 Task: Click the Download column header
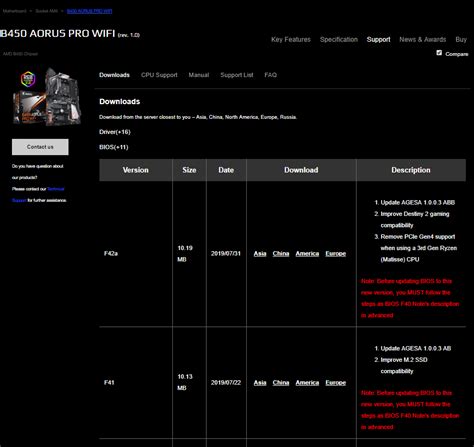pos(301,170)
